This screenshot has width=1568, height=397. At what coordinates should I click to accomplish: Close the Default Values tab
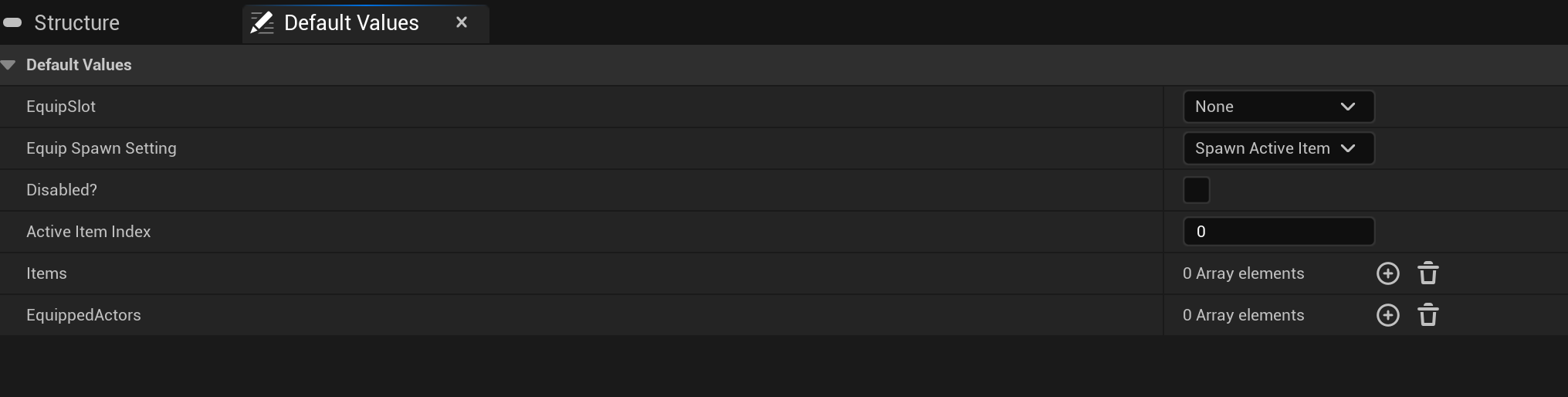tap(462, 22)
